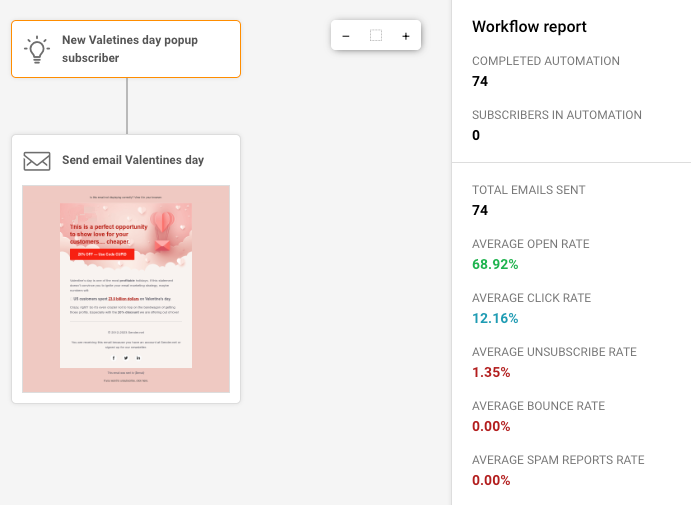This screenshot has height=505, width=691.
Task: Click the envelope icon on email step
Action: pyautogui.click(x=37, y=161)
